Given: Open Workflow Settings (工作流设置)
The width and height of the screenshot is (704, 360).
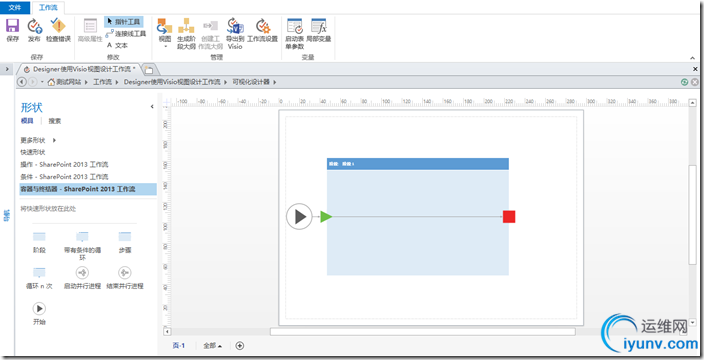Looking at the screenshot, I should pyautogui.click(x=263, y=30).
